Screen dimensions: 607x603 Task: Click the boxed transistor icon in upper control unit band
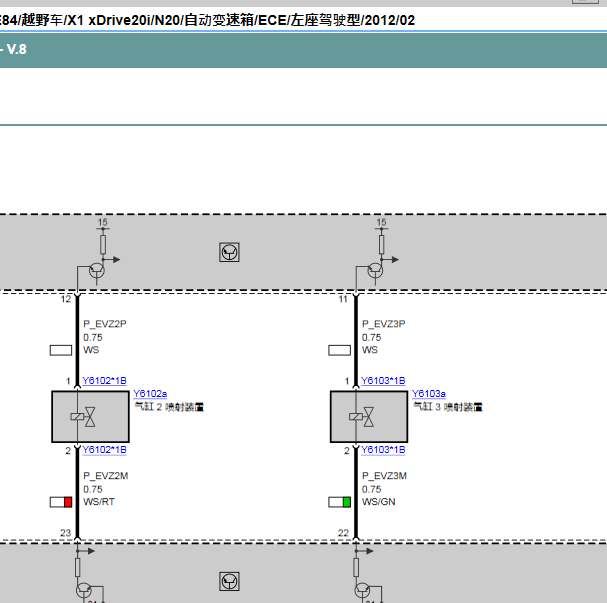(229, 252)
